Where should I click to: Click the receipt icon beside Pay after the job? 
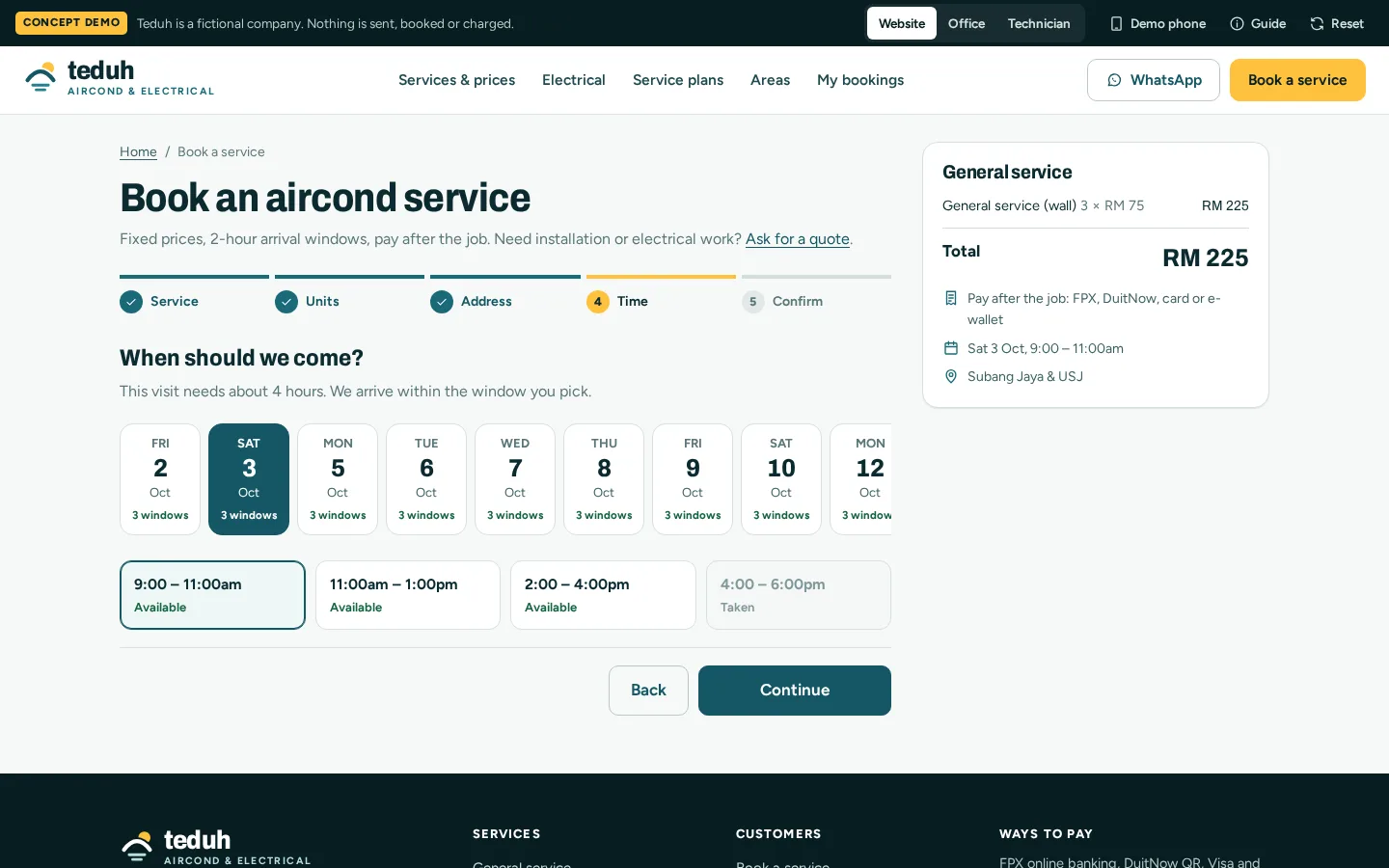[x=951, y=298]
